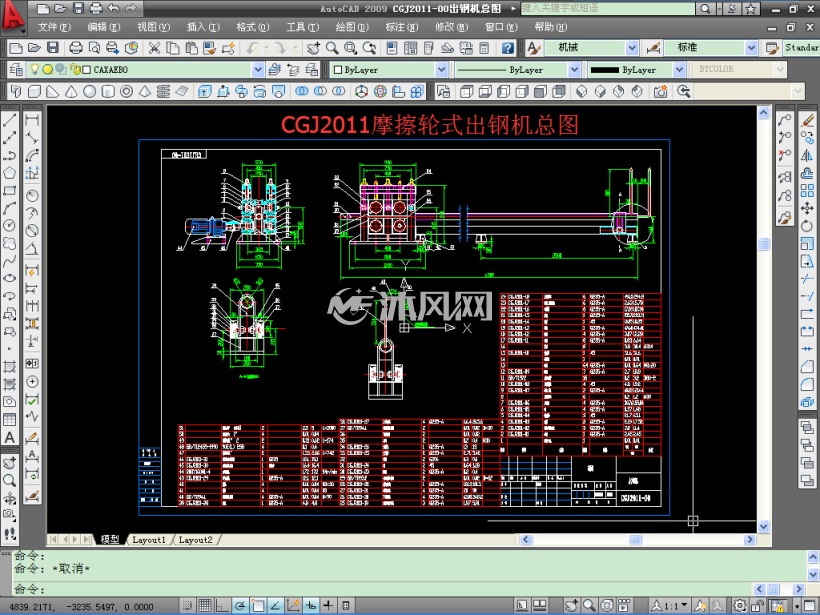Open Plot Preview from the standard toolbar
This screenshot has width=820, height=615.
[94, 48]
